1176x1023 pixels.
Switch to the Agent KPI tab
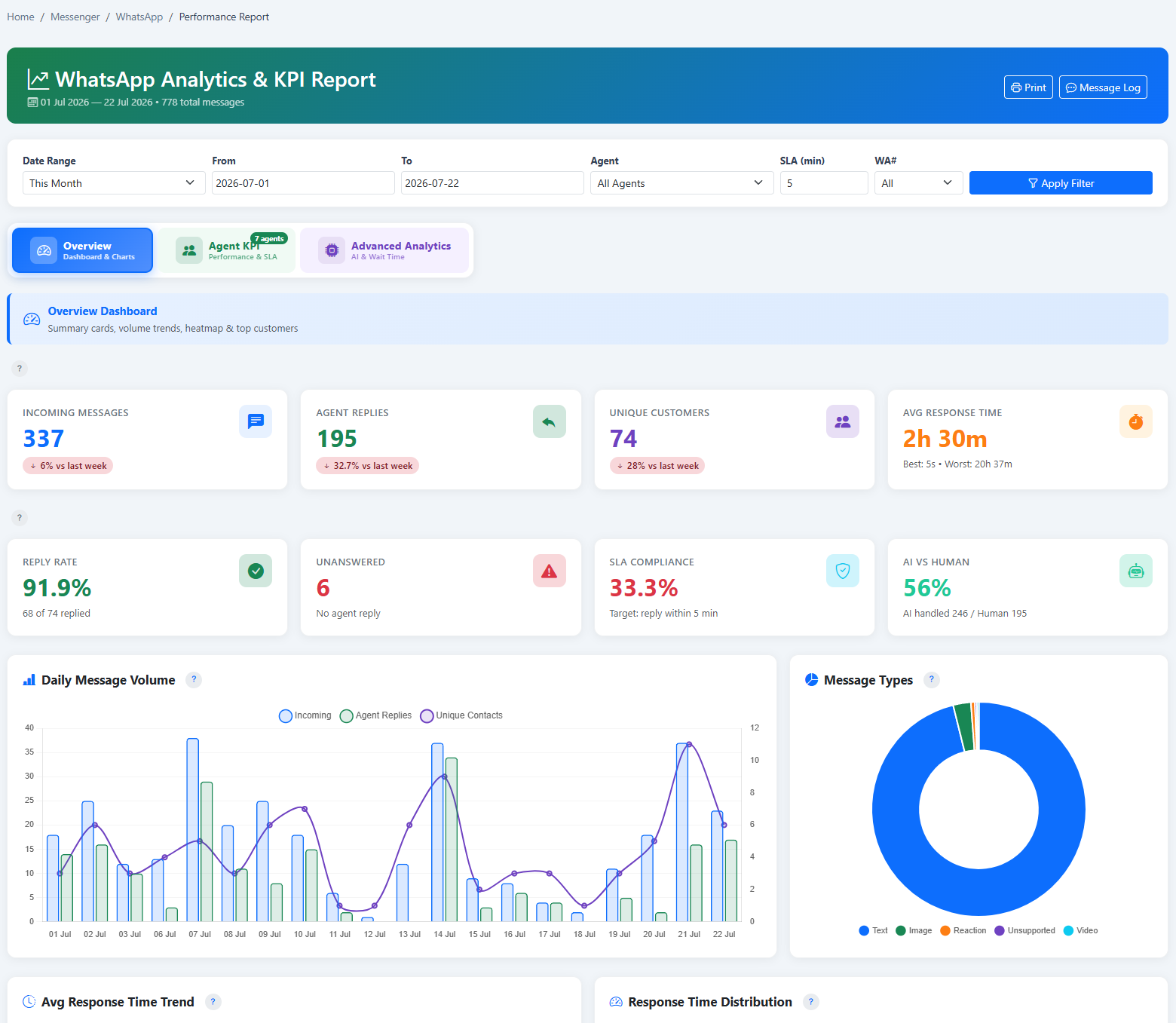click(227, 250)
